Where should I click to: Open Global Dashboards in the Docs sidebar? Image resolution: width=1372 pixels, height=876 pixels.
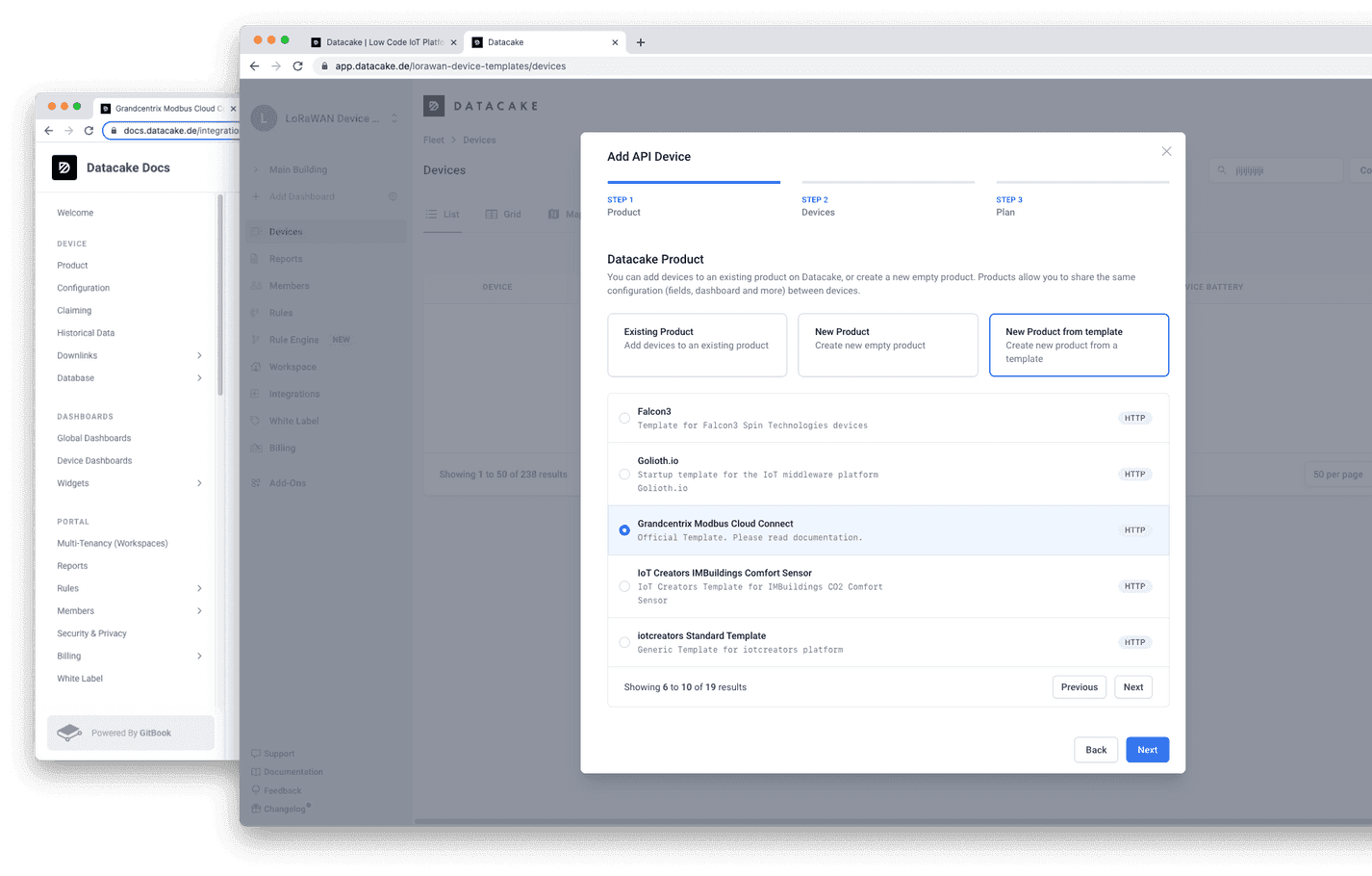(x=94, y=438)
